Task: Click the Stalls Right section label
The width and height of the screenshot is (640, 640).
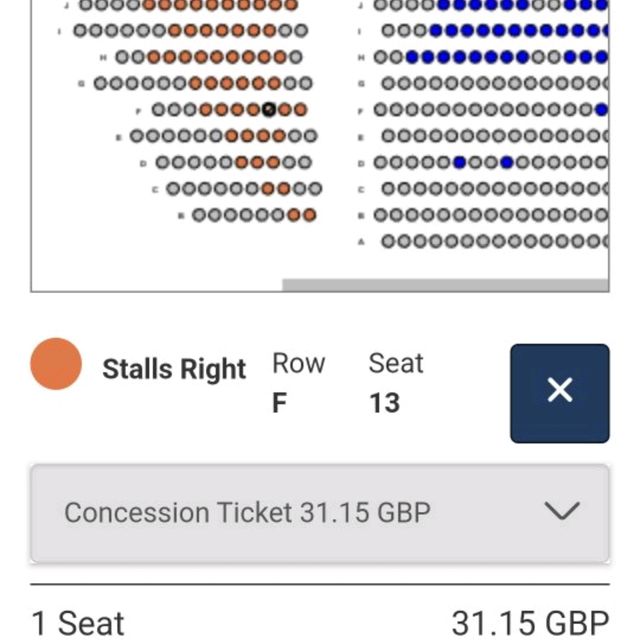Action: (174, 369)
